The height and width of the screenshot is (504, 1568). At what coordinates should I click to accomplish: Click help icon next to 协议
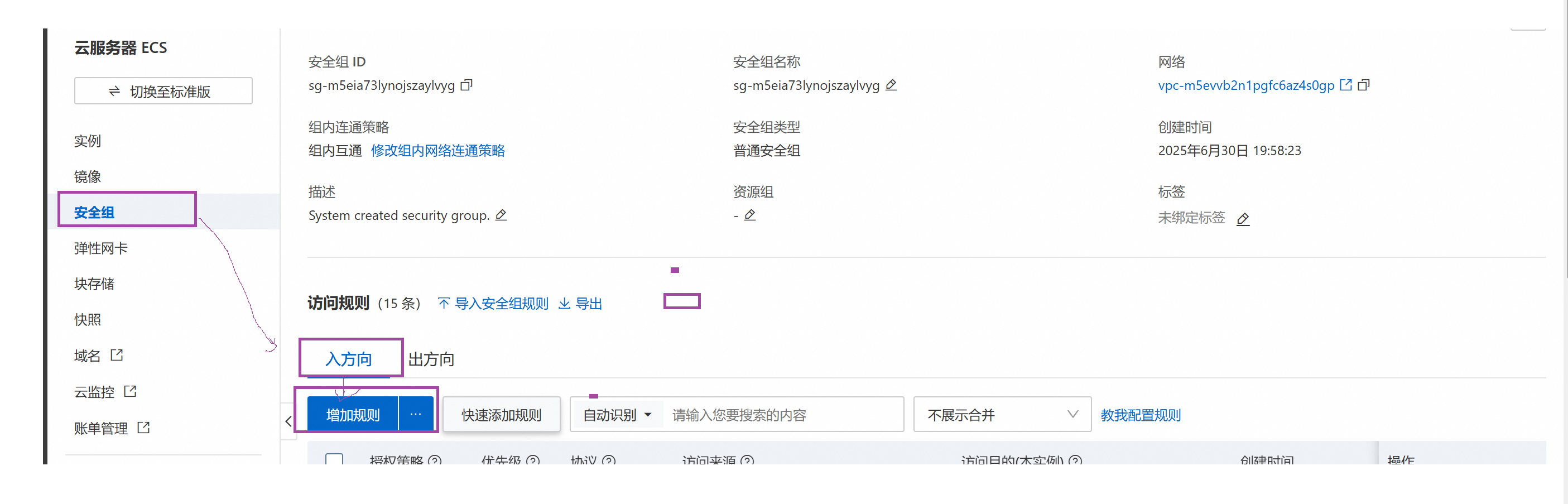[x=609, y=461]
